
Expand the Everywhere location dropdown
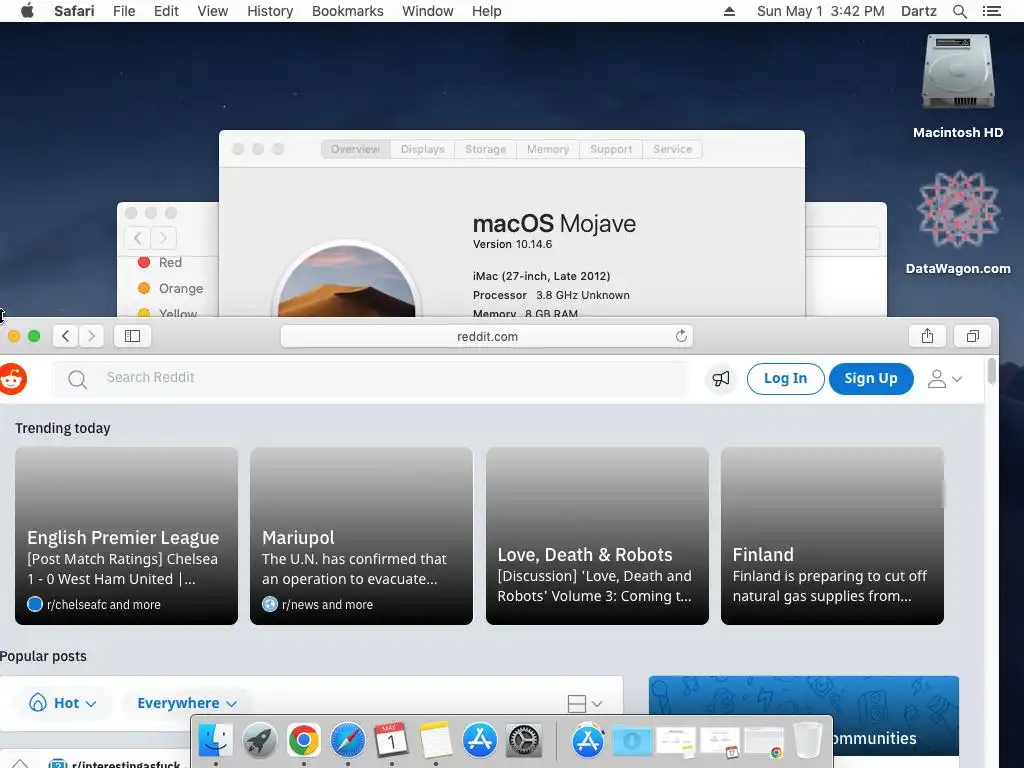tap(187, 703)
